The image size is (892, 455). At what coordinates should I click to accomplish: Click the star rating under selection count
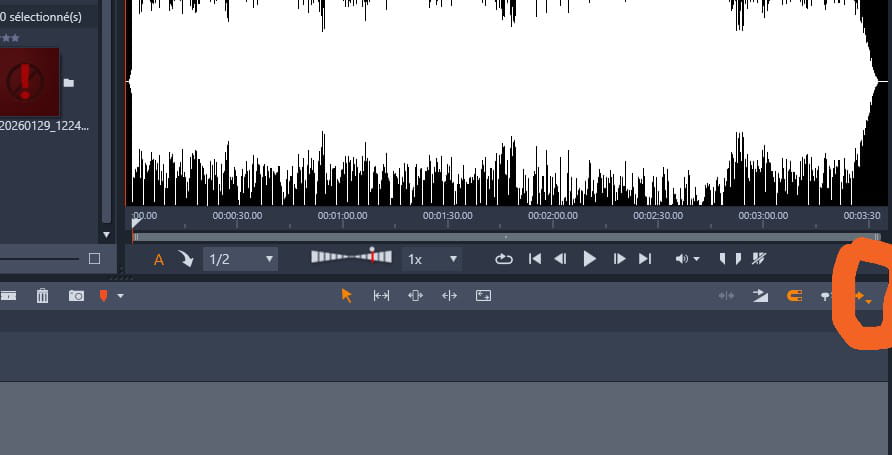[11, 38]
